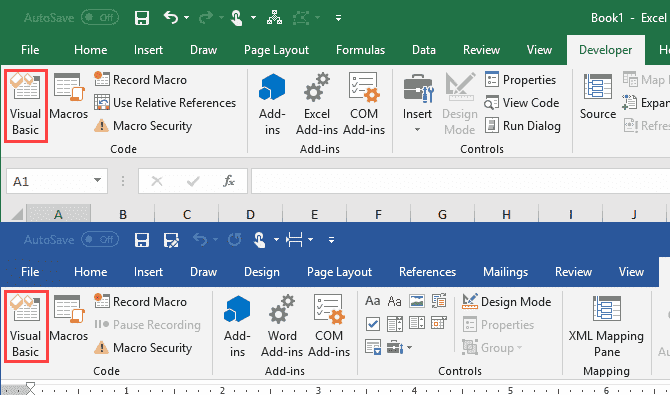Open Touch Mode dropdown arrow in Word
This screenshot has height=395, width=670.
click(276, 240)
